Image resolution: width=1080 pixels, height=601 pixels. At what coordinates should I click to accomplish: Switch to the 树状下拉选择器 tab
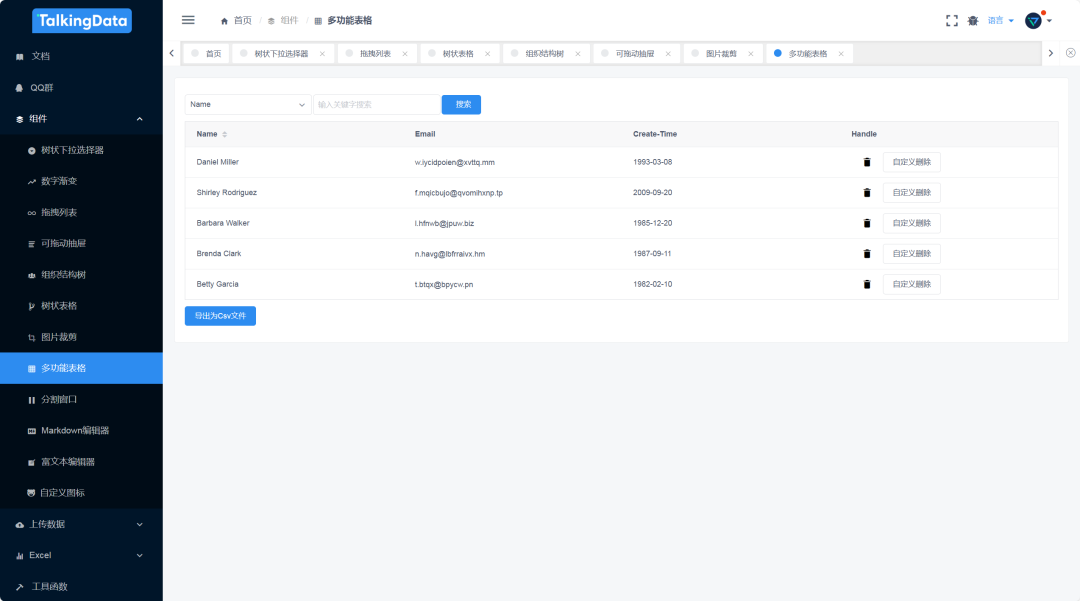click(281, 54)
